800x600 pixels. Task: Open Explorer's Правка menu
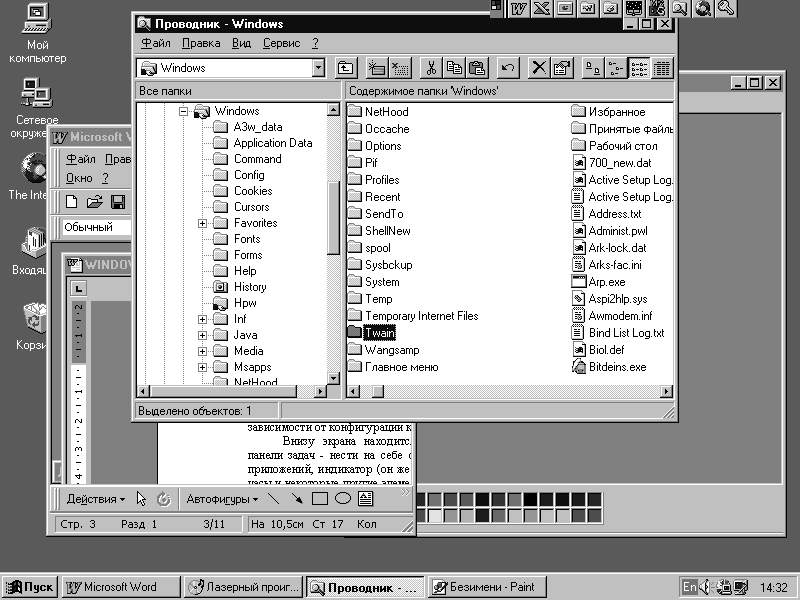point(201,43)
